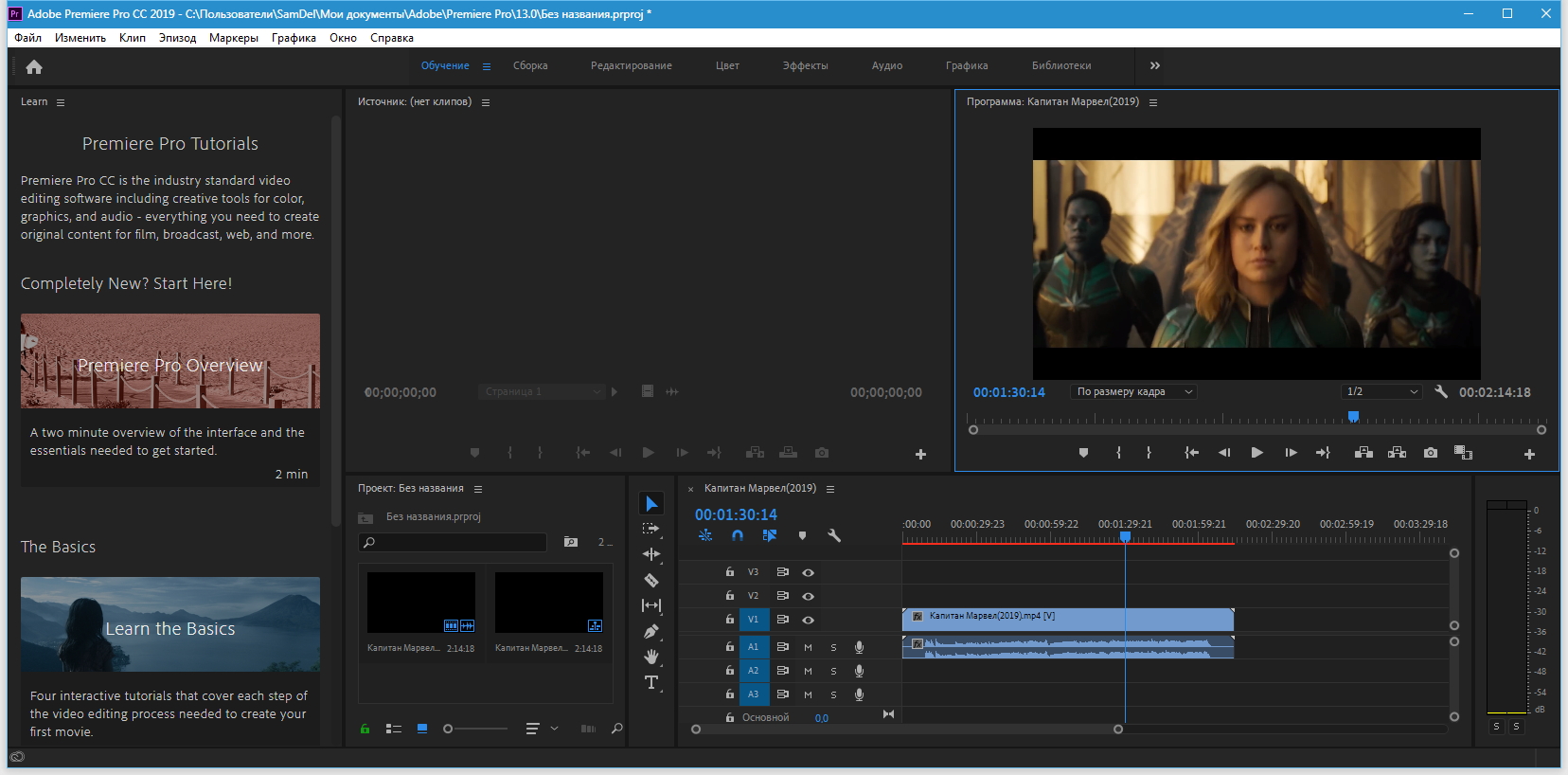This screenshot has height=775, width=1568.
Task: Open the fit-to-frame zoom dropdown
Action: [x=1134, y=391]
